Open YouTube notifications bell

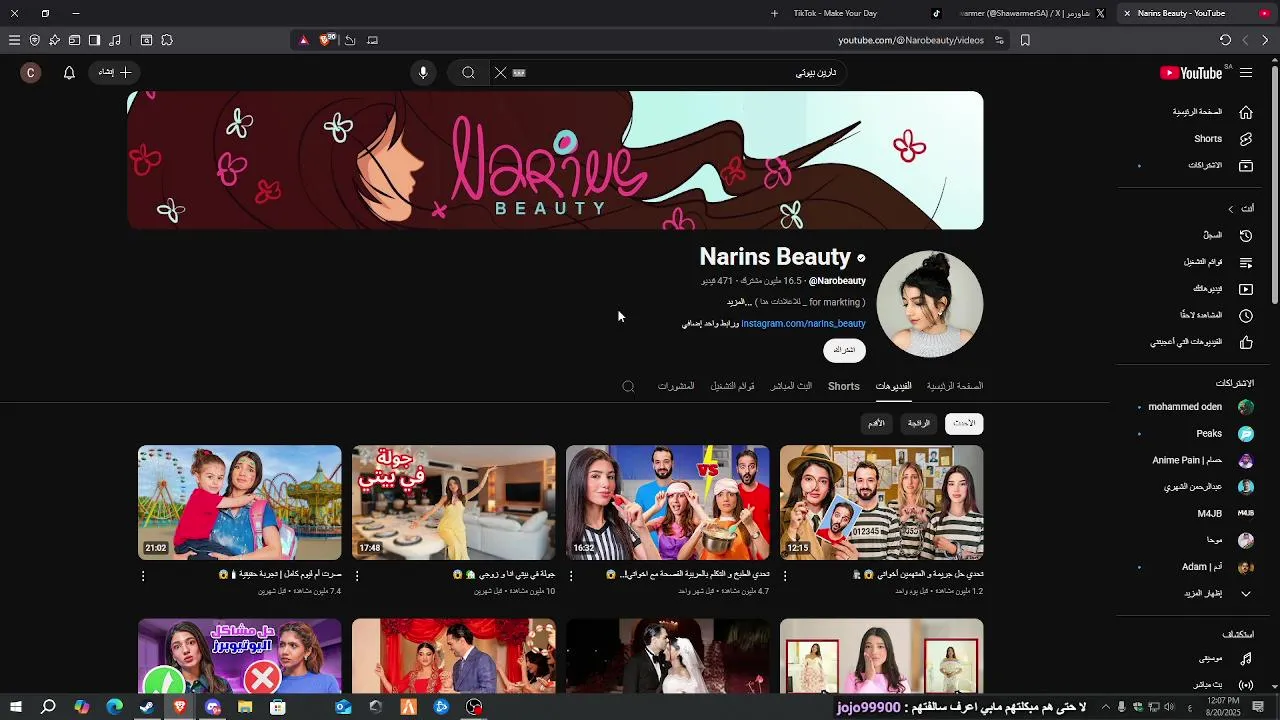pyautogui.click(x=69, y=73)
